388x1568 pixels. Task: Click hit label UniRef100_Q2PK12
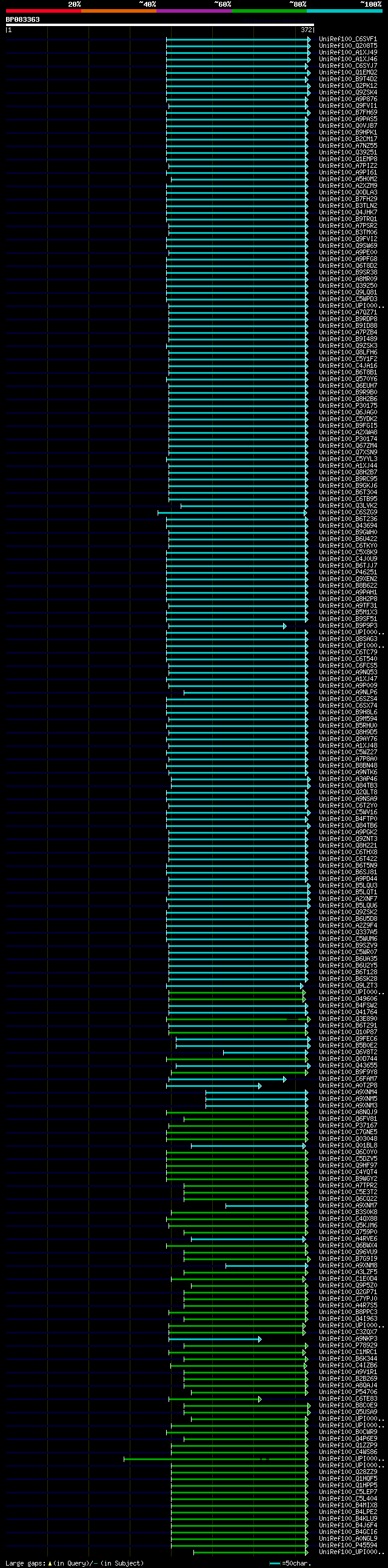coord(348,86)
